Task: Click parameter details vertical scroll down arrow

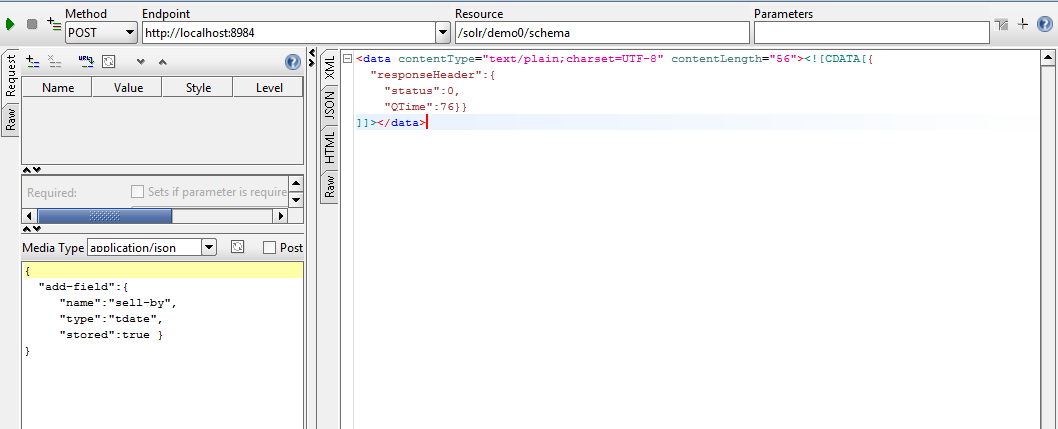Action: tap(296, 200)
